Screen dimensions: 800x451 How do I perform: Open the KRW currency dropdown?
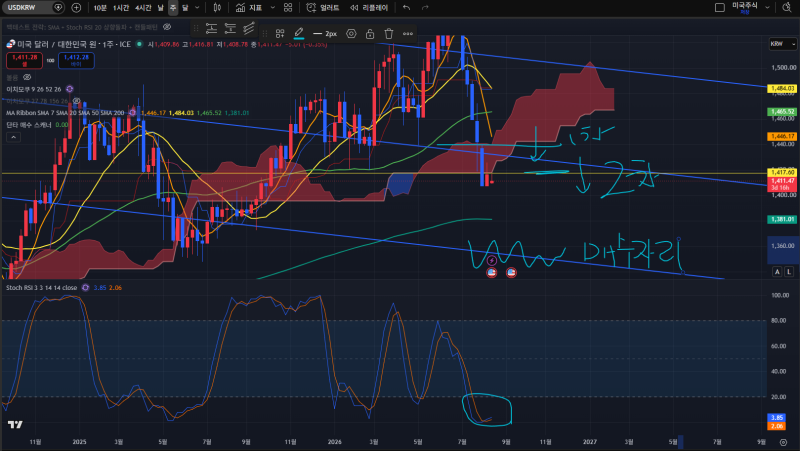tap(782, 44)
